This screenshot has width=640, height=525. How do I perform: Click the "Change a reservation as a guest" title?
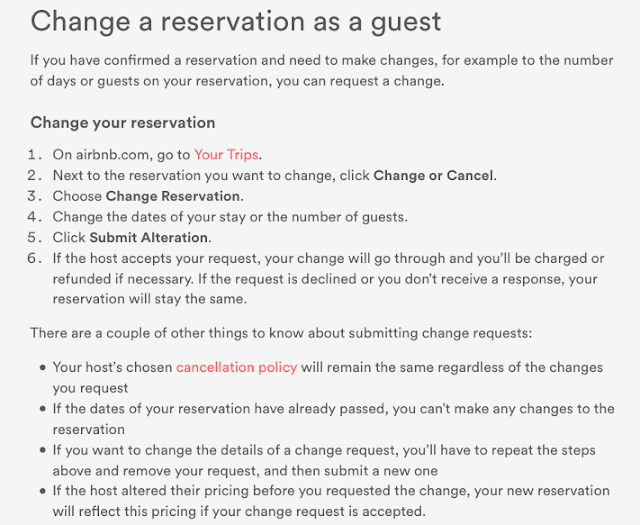pos(235,20)
